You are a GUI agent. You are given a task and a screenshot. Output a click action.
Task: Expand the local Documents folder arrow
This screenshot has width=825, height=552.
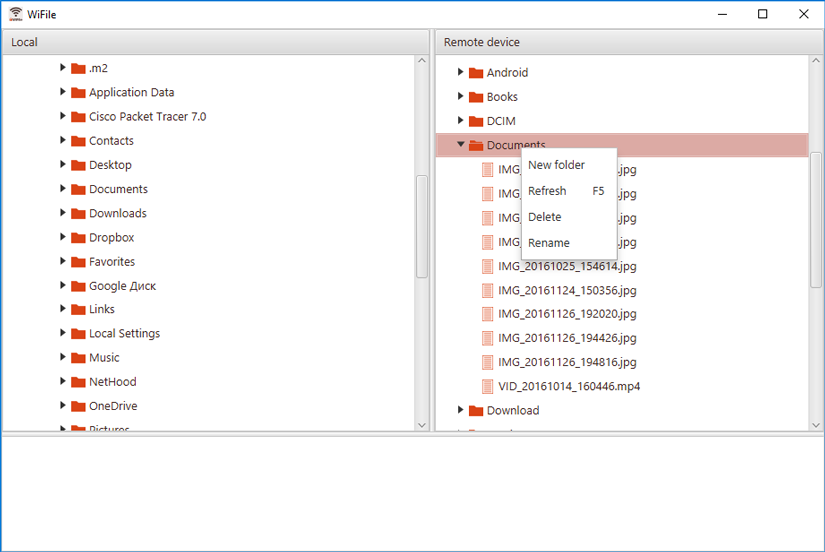point(63,188)
